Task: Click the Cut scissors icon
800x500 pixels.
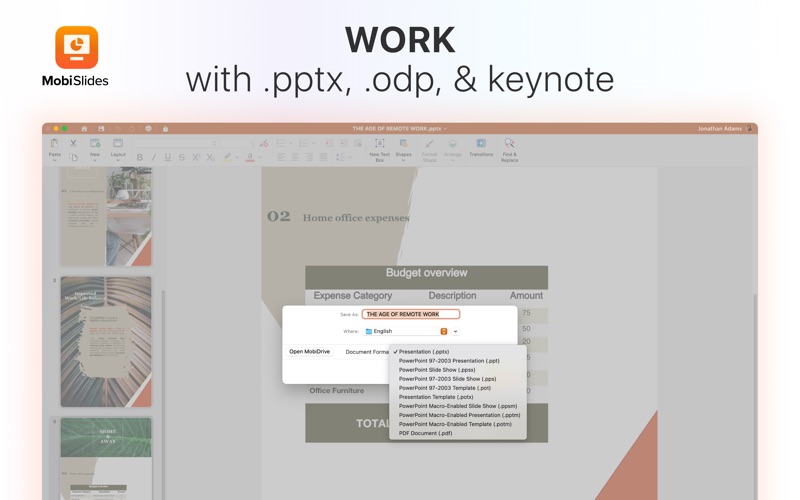Action: click(73, 143)
